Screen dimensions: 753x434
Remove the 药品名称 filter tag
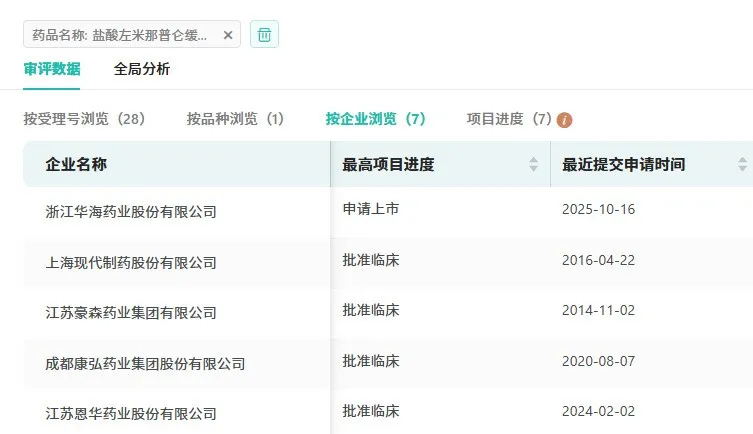point(228,35)
